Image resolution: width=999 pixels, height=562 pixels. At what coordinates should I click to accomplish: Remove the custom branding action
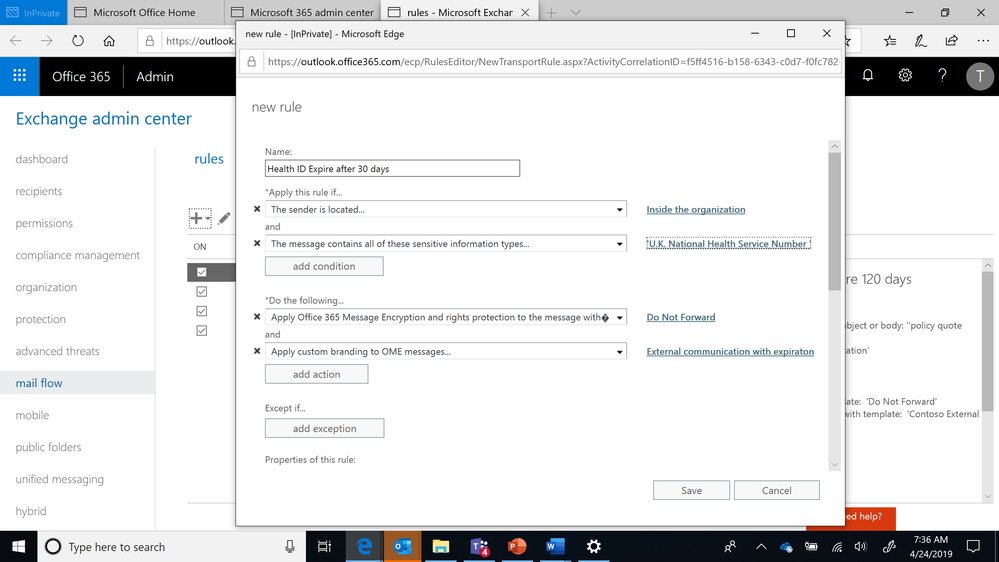pos(257,351)
